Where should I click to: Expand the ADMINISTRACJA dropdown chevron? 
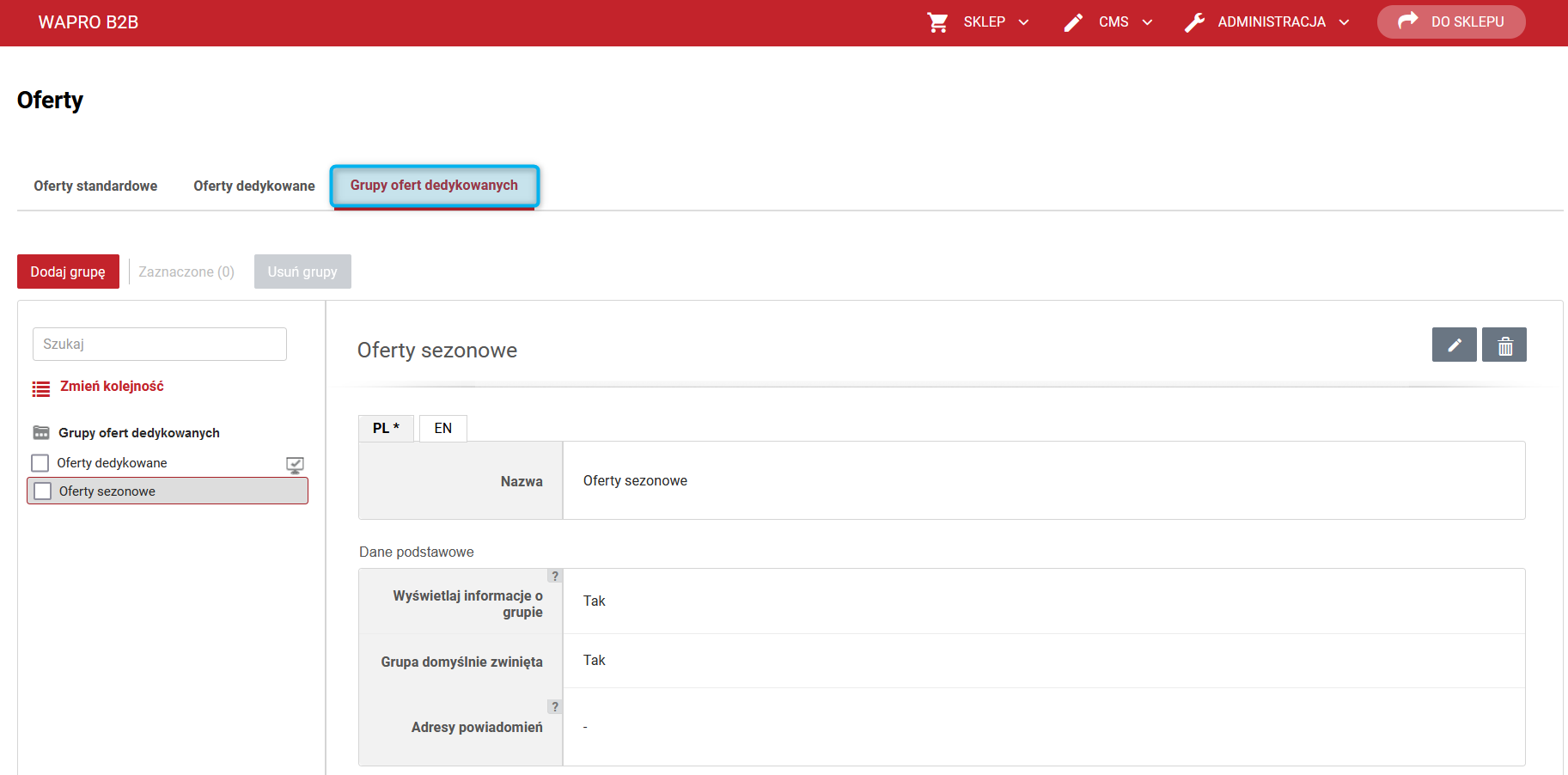point(1345,22)
